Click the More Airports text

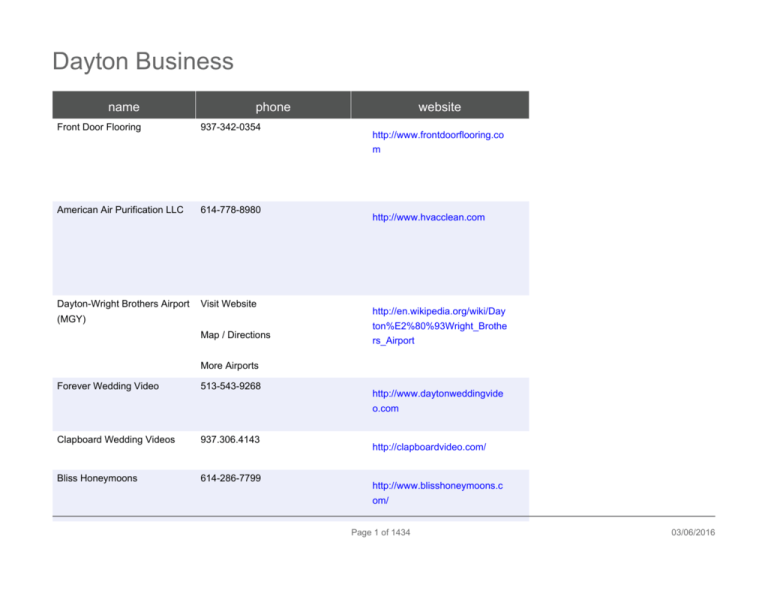[230, 365]
